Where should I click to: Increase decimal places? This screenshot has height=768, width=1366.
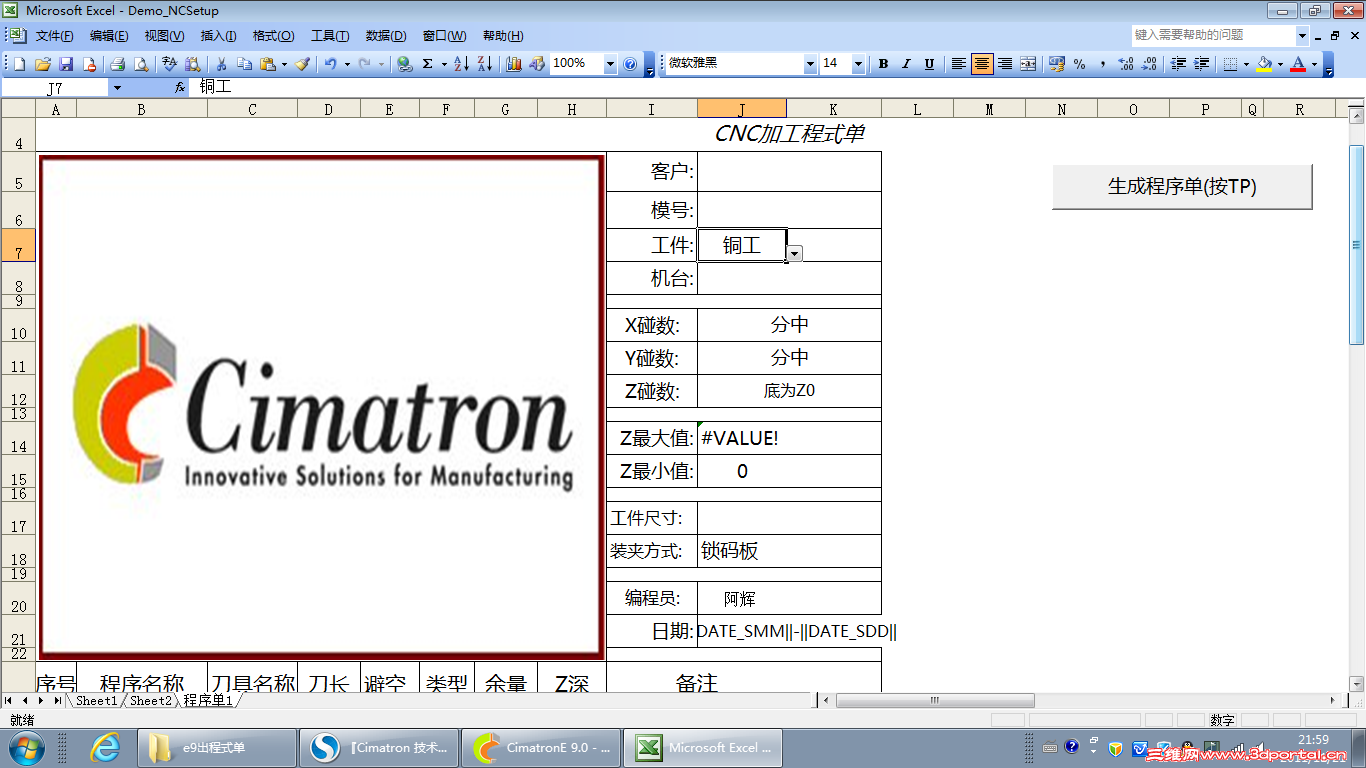[x=1126, y=64]
